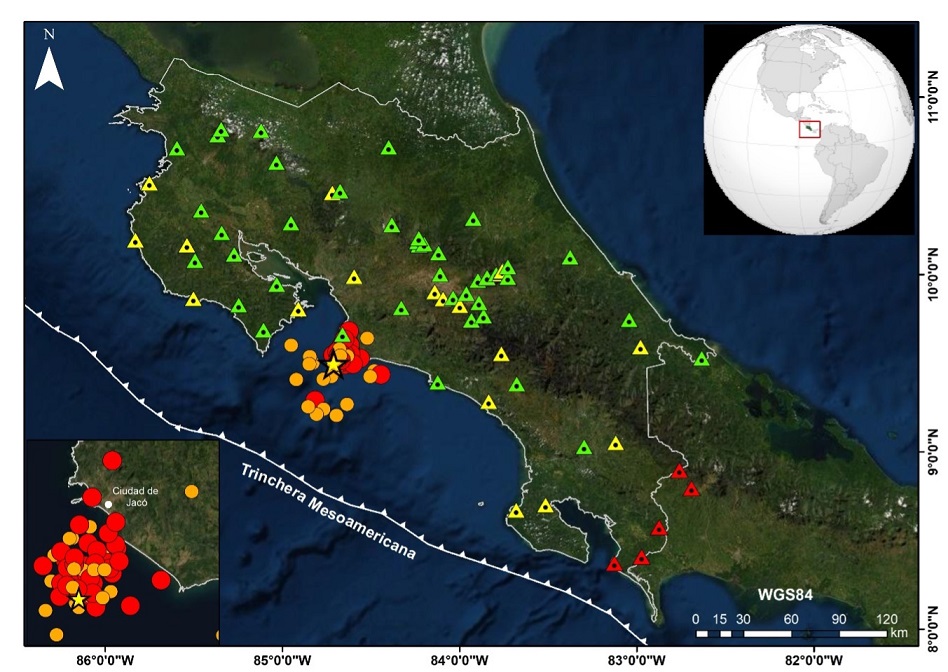Image resolution: width=948 pixels, height=672 pixels.
Task: Click the yellow epicenter star on main map
Action: [333, 366]
